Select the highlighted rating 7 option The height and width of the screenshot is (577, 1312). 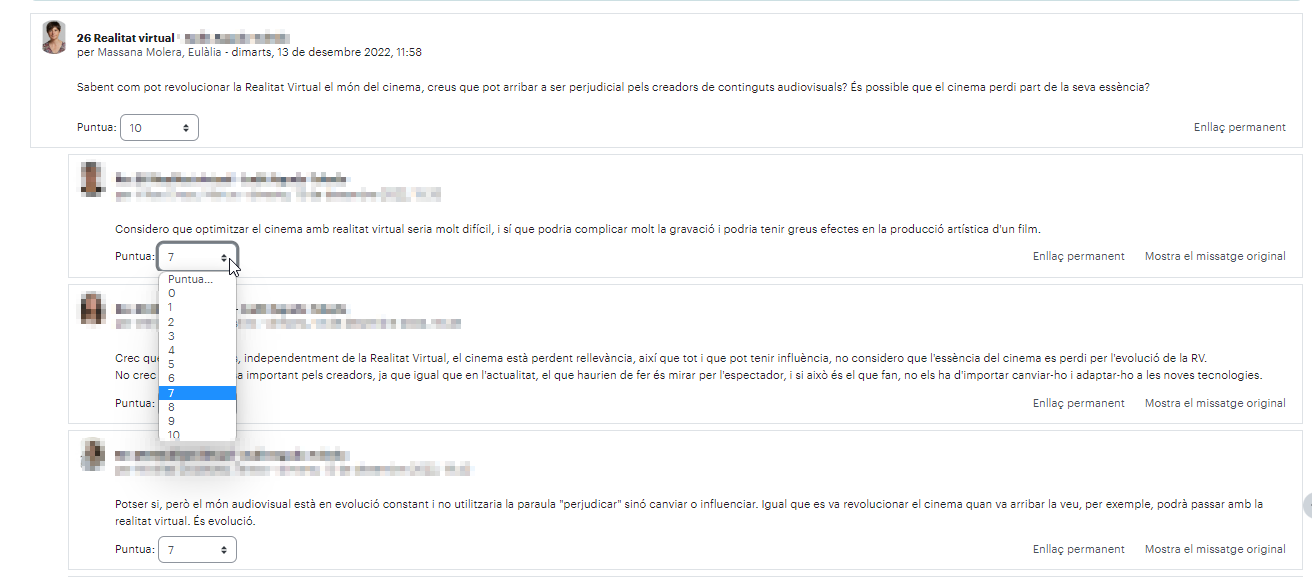(197, 393)
